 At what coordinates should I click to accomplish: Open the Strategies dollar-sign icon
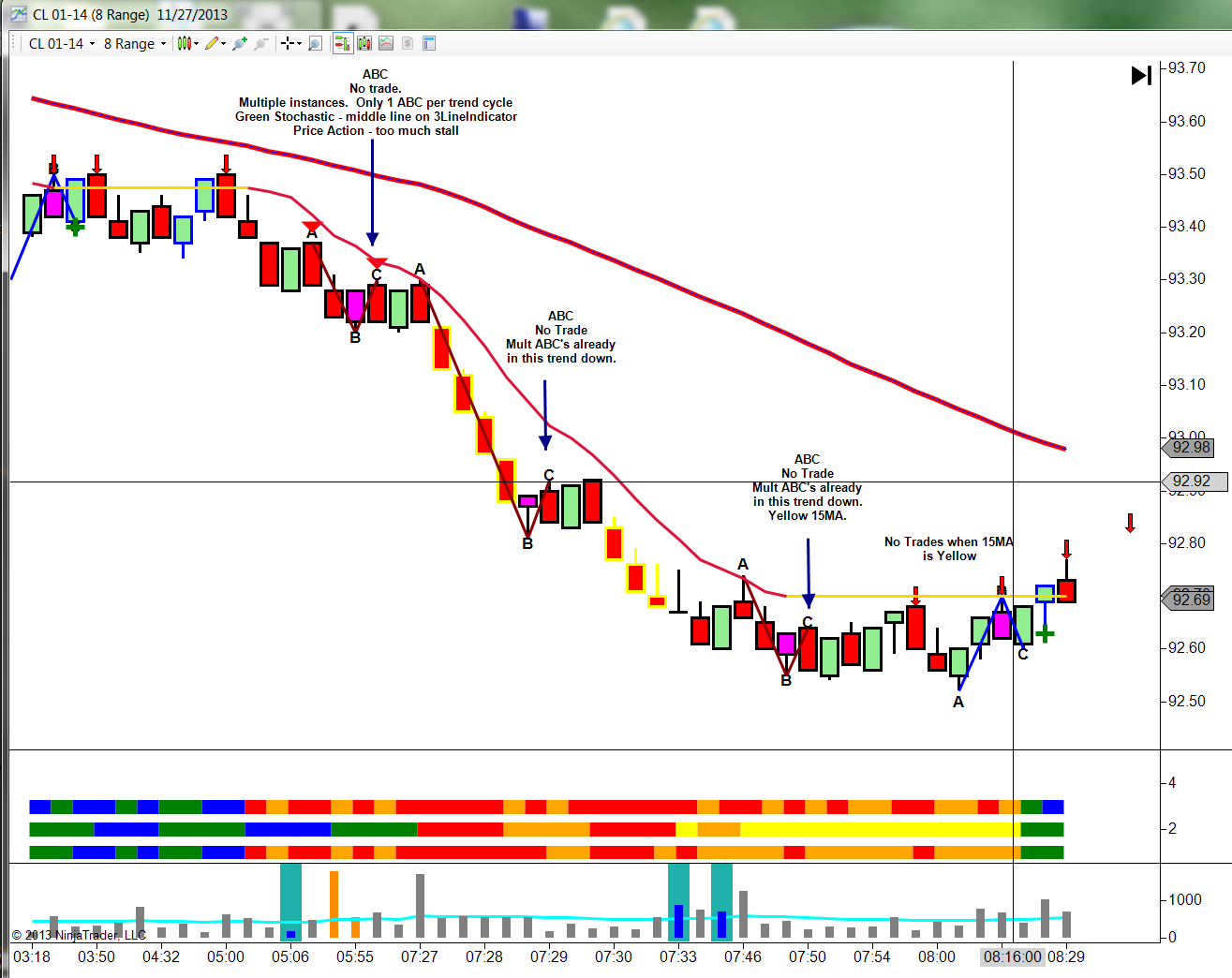click(408, 43)
